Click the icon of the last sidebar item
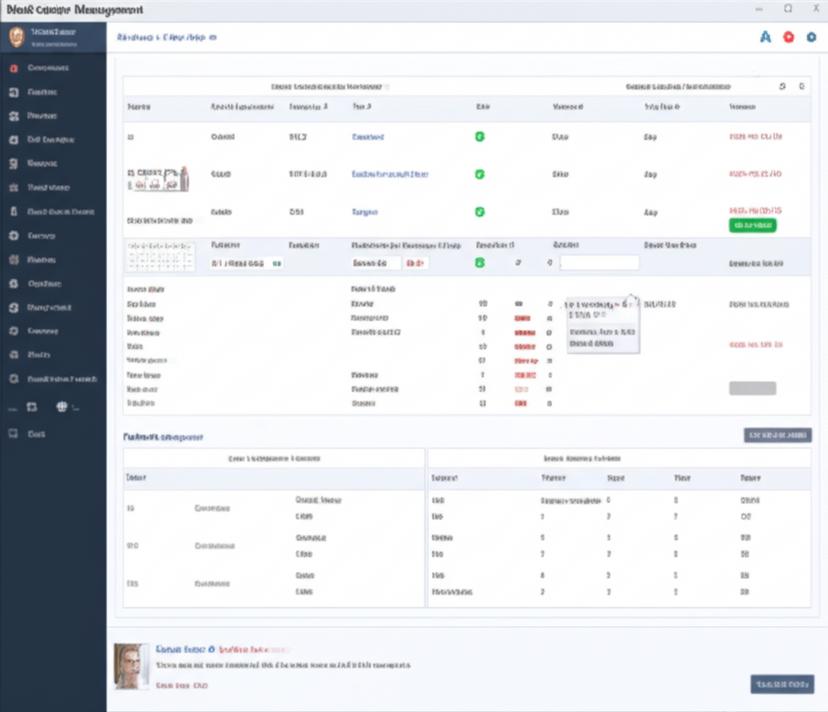This screenshot has height=712, width=828. coord(13,435)
